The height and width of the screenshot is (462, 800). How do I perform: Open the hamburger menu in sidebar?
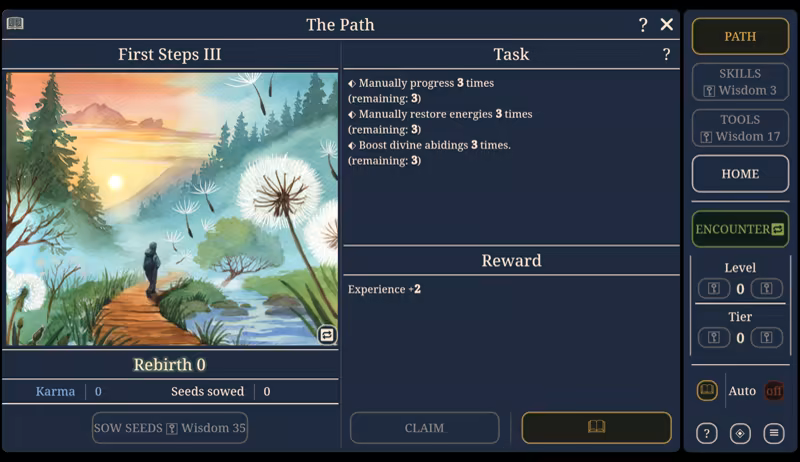(x=773, y=433)
